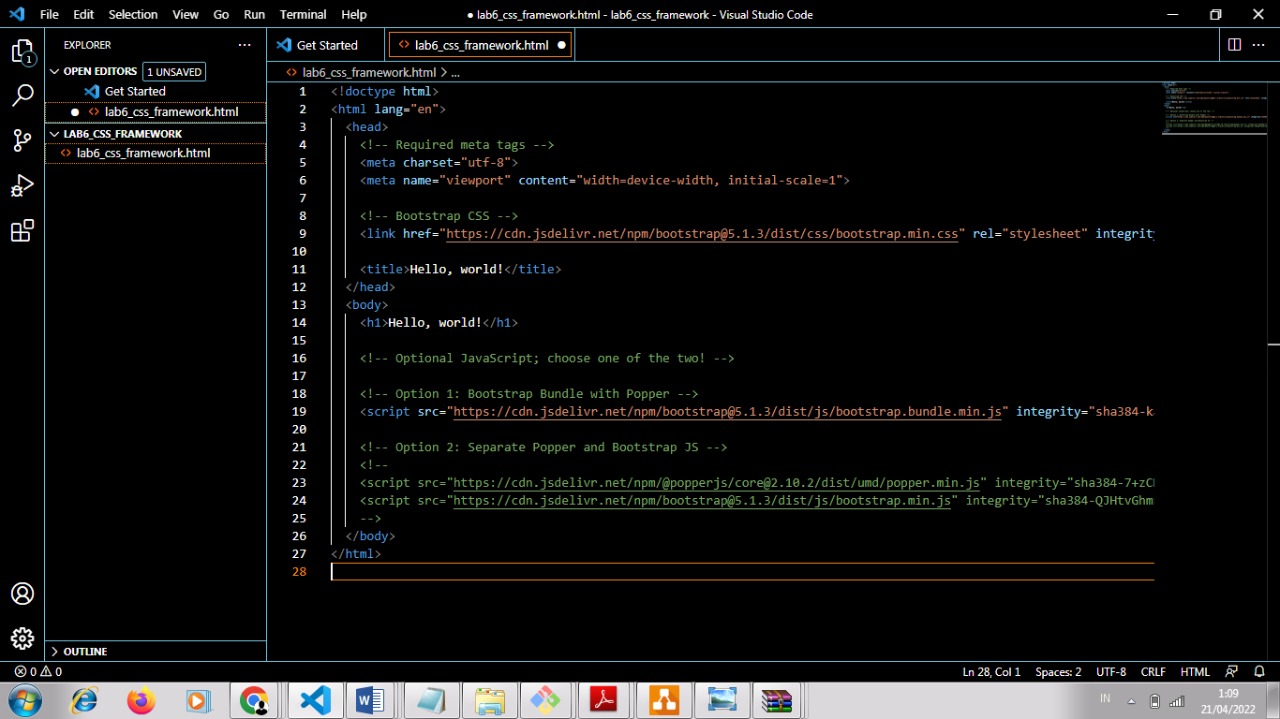
Task: Click the Bootstrap CSS comment on line 8
Action: (439, 216)
